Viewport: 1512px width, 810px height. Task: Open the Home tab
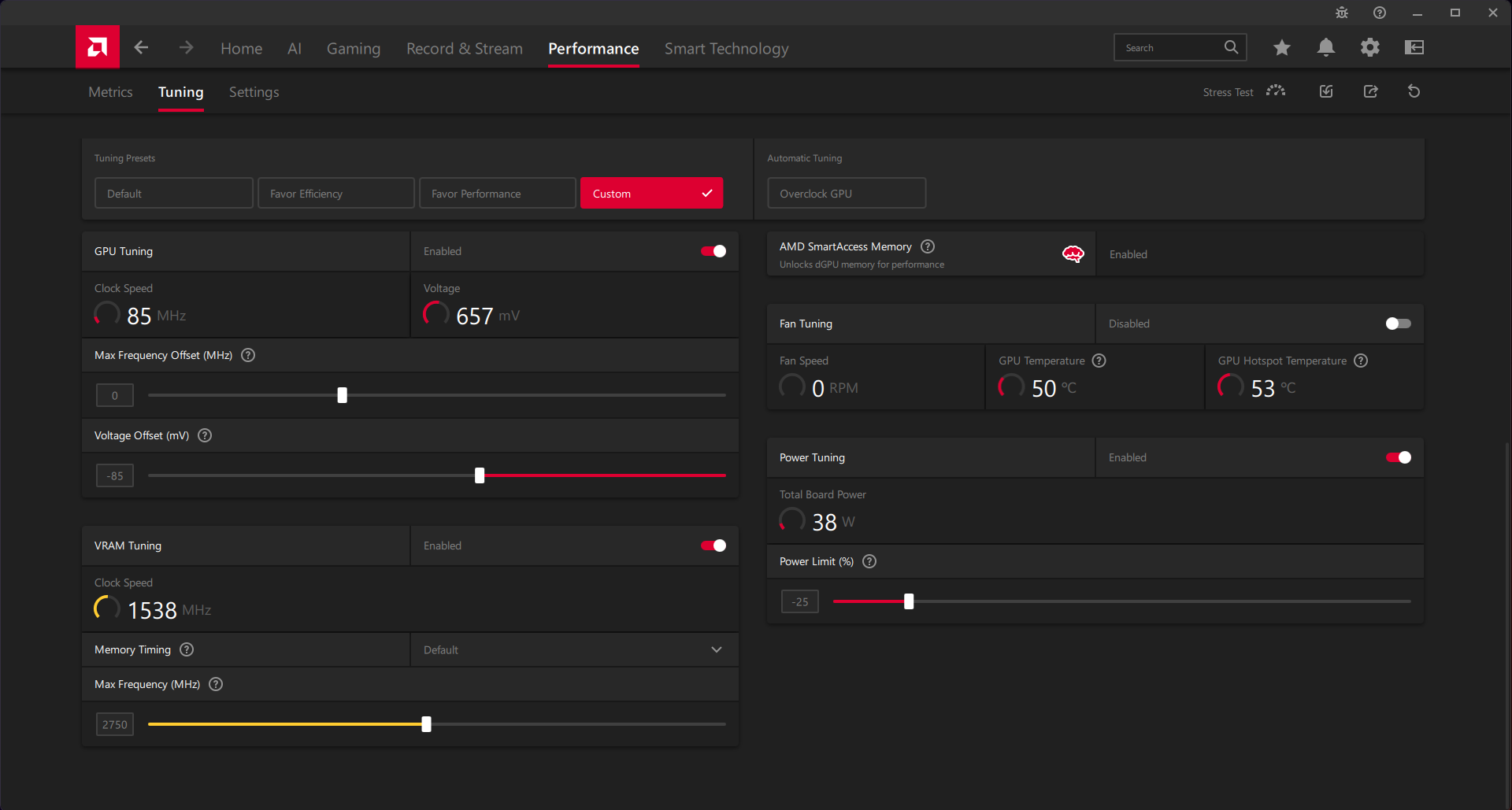click(x=241, y=49)
